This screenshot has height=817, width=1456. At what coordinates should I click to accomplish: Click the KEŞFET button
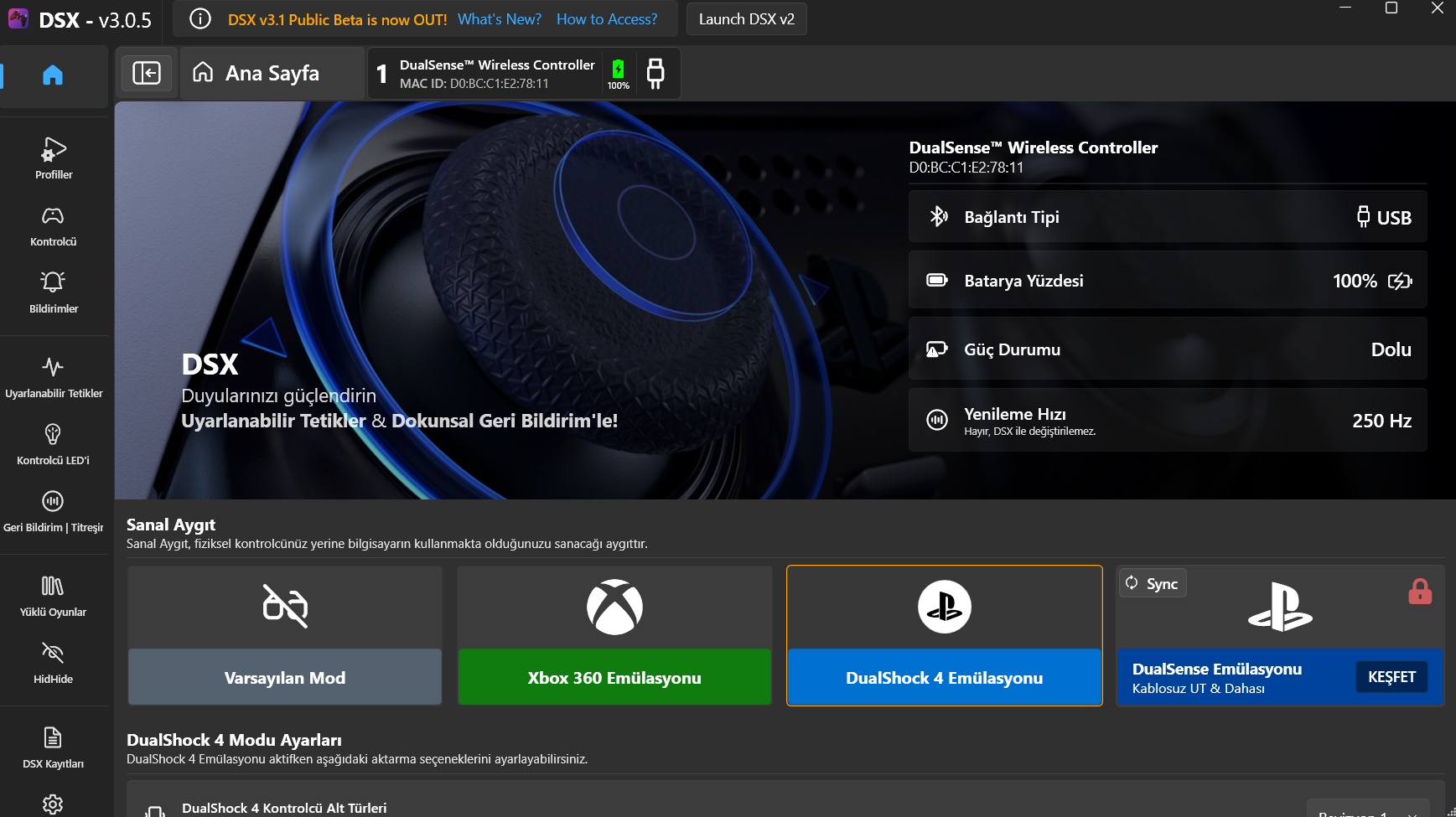tap(1391, 677)
